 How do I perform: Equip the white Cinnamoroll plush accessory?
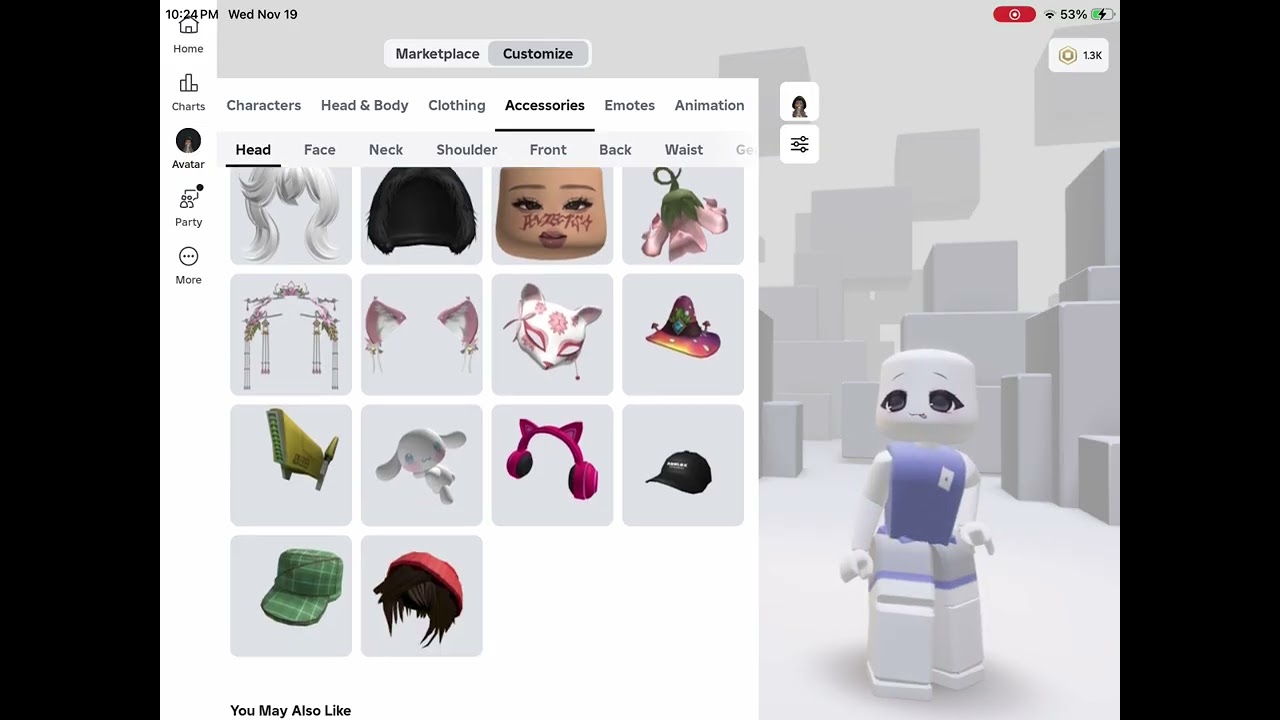(422, 465)
